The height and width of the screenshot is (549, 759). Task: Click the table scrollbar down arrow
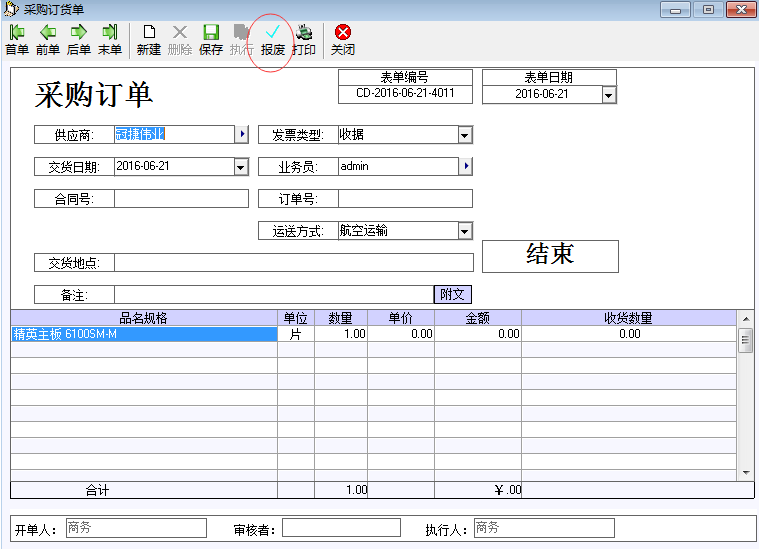(x=746, y=473)
